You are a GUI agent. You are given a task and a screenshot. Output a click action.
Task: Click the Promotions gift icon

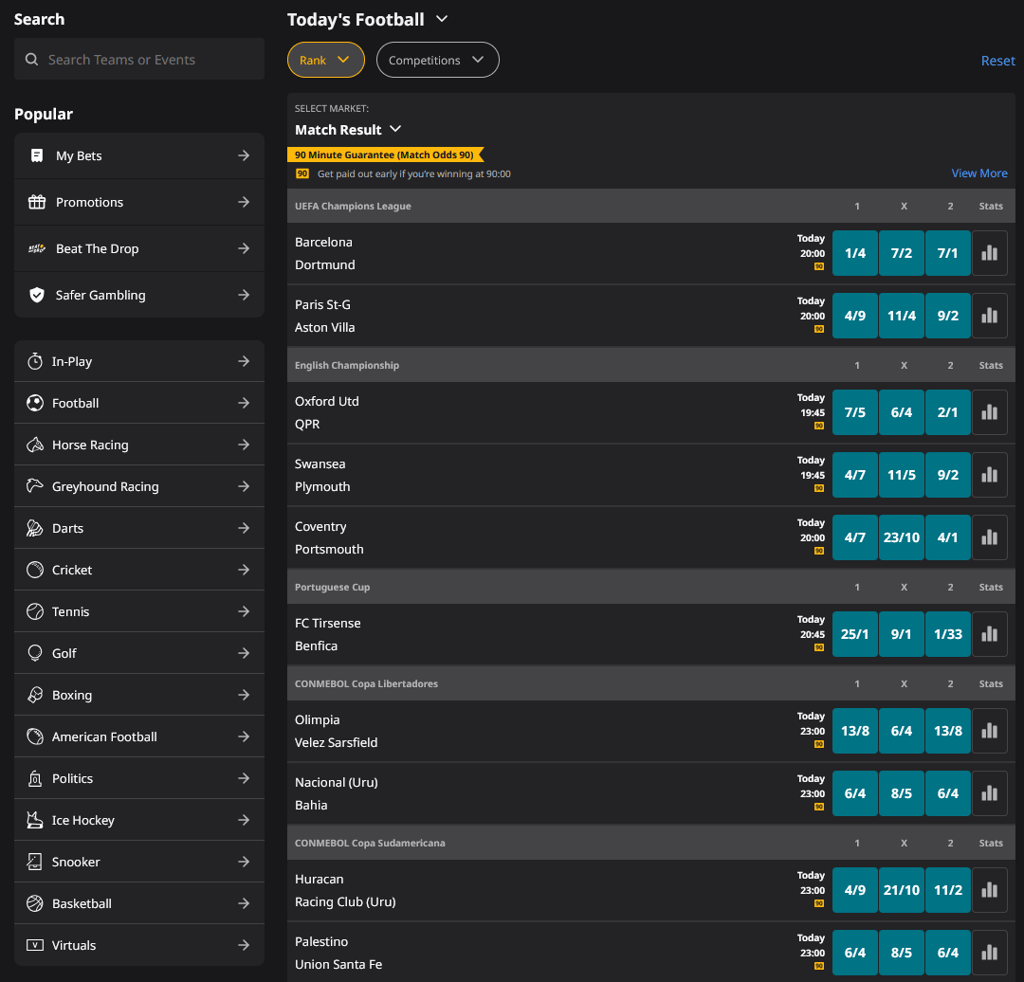pyautogui.click(x=37, y=202)
